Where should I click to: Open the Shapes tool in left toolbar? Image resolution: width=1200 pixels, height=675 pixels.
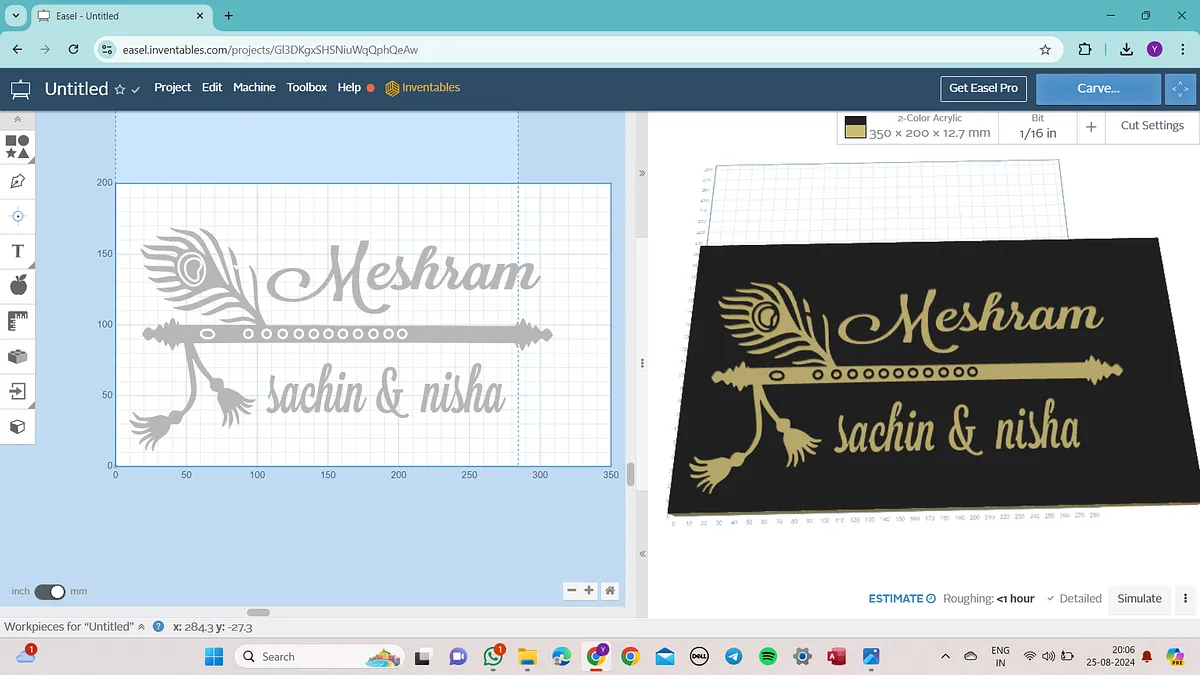(17, 147)
